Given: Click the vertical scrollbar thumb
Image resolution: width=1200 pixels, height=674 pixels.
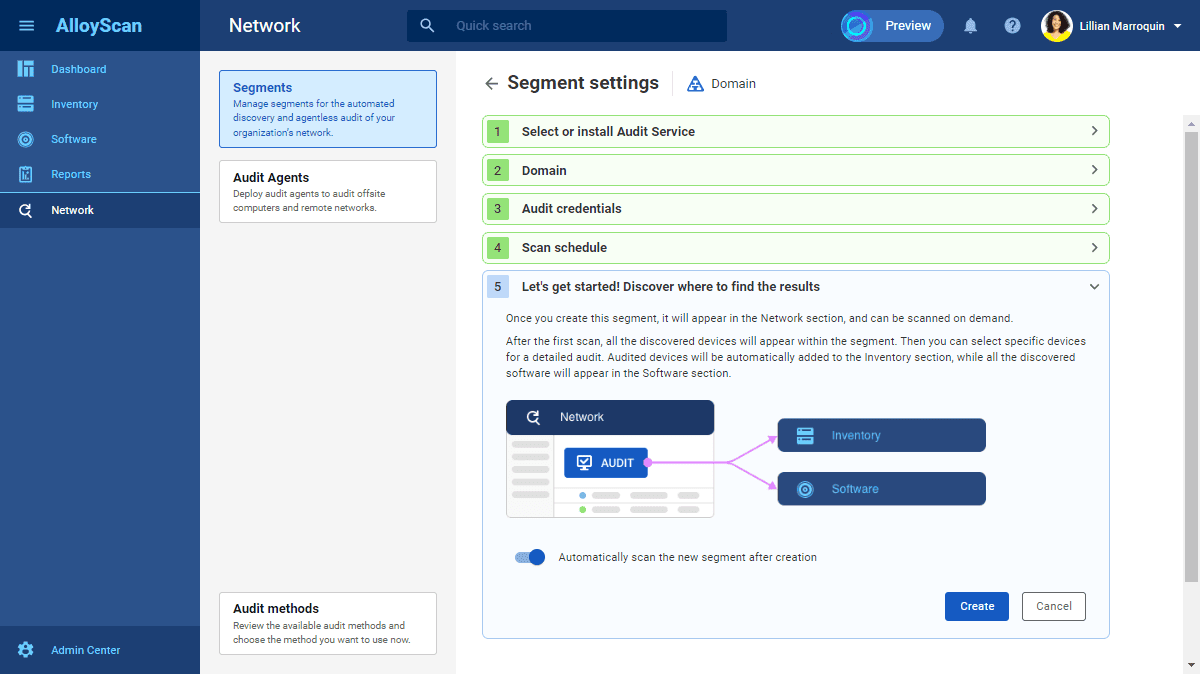Looking at the screenshot, I should point(1191,355).
